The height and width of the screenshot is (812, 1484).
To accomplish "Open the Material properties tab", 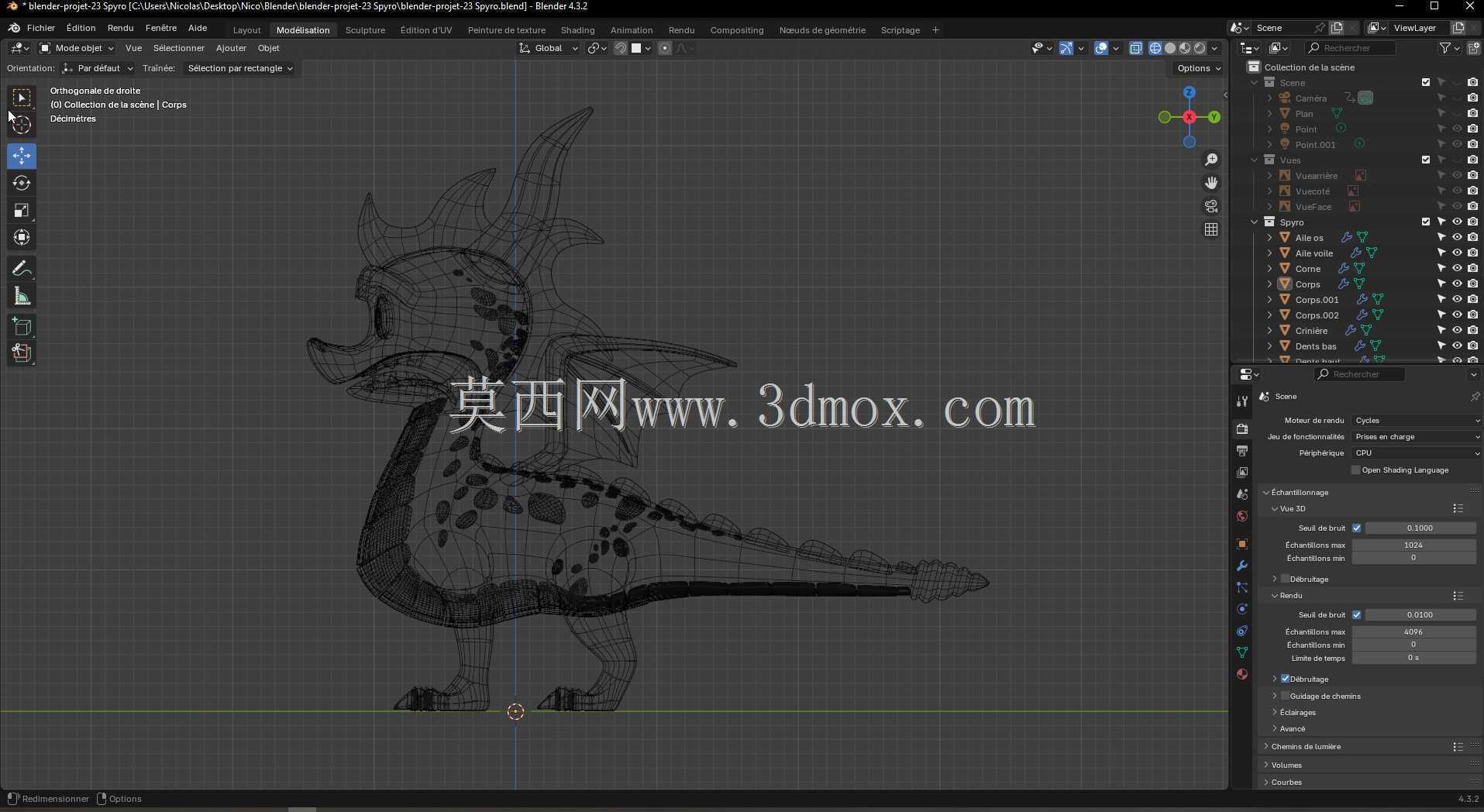I will [1242, 674].
